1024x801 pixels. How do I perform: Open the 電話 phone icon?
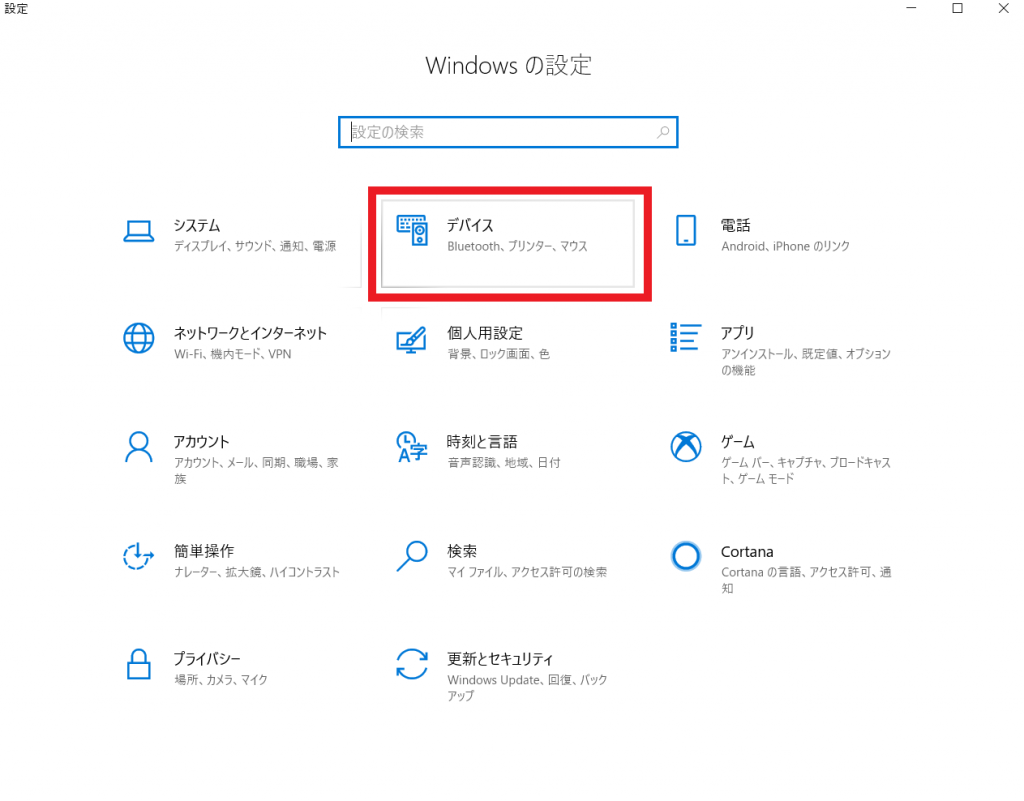(x=686, y=230)
